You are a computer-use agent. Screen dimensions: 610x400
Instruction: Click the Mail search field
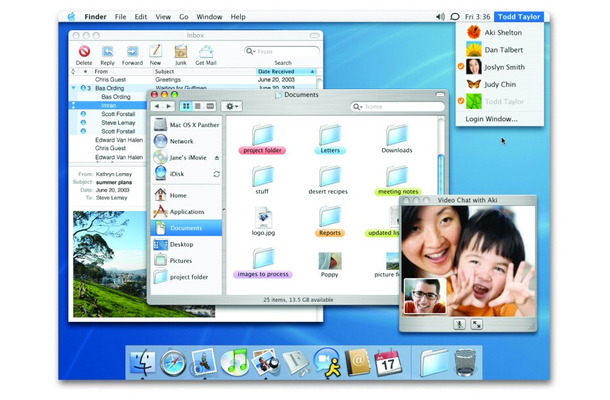tap(282, 51)
